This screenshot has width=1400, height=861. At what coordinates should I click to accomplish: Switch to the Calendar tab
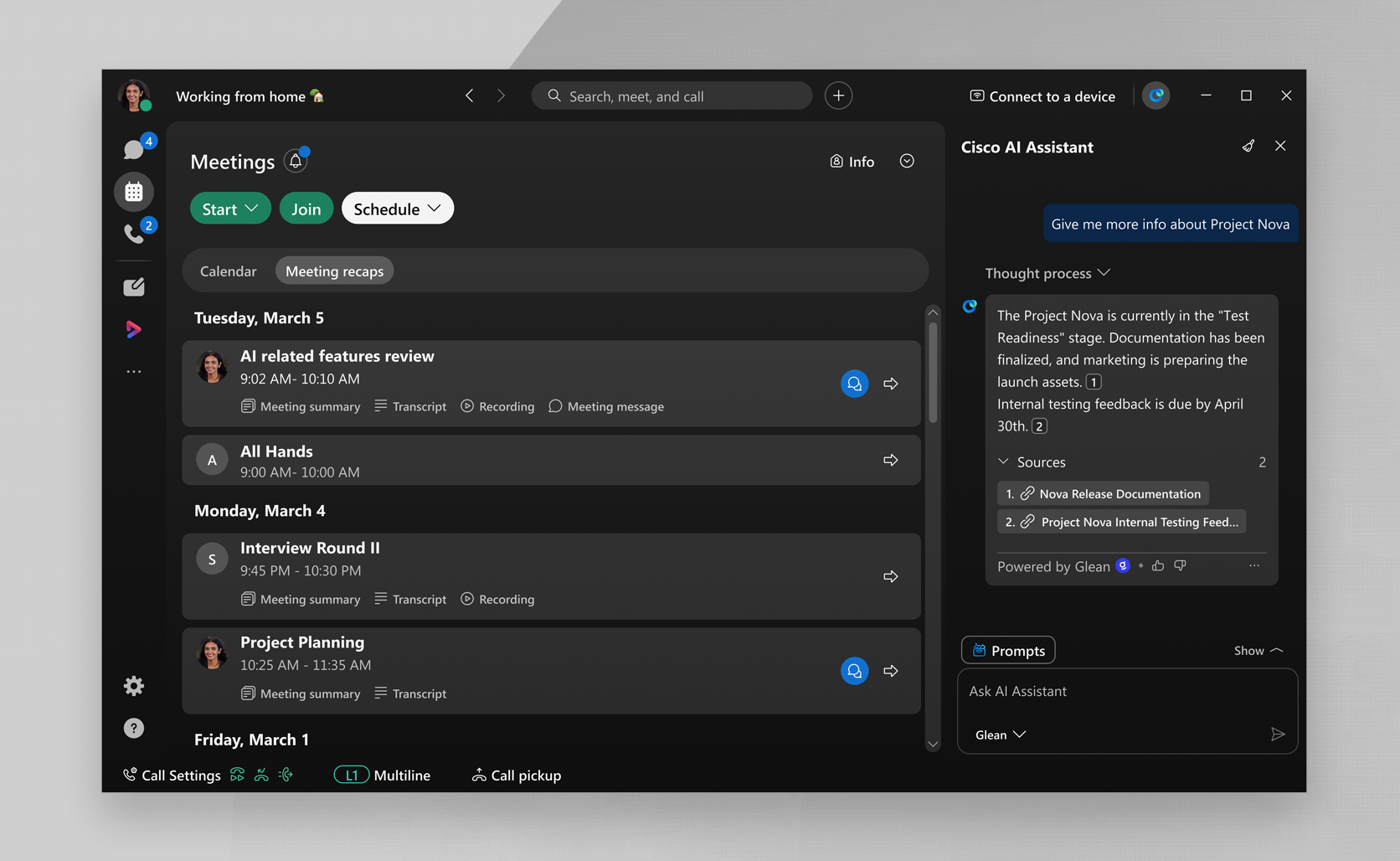tap(228, 271)
